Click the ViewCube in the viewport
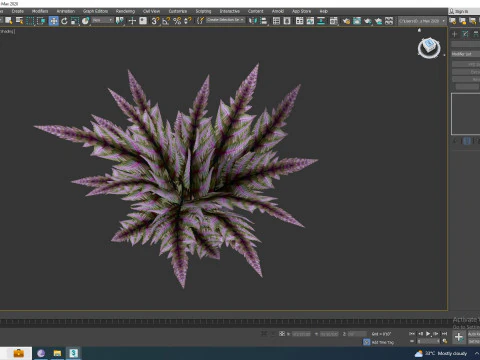Screen dimensions: 480x360 tap(429, 45)
